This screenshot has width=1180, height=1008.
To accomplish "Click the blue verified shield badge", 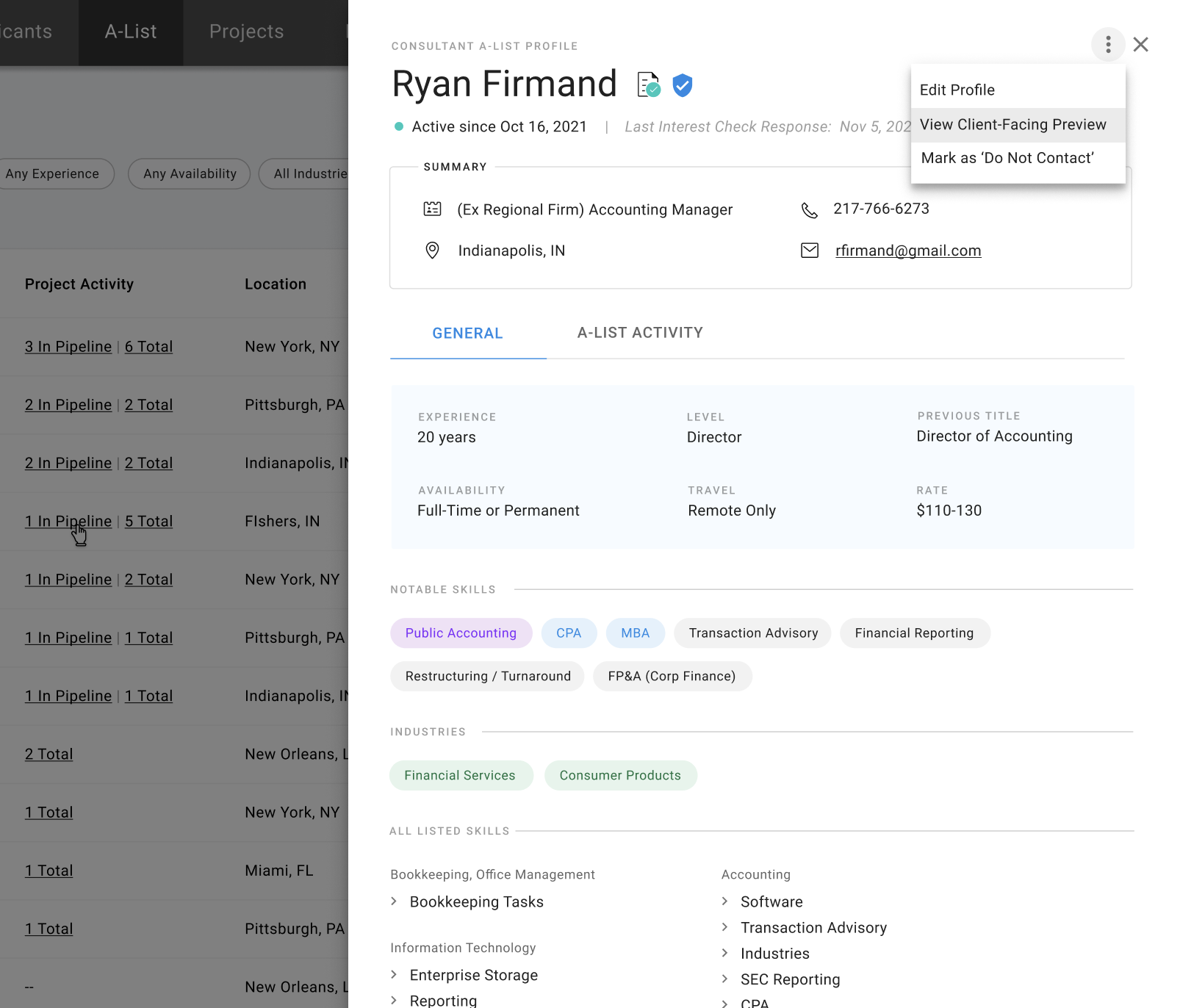I will point(683,85).
